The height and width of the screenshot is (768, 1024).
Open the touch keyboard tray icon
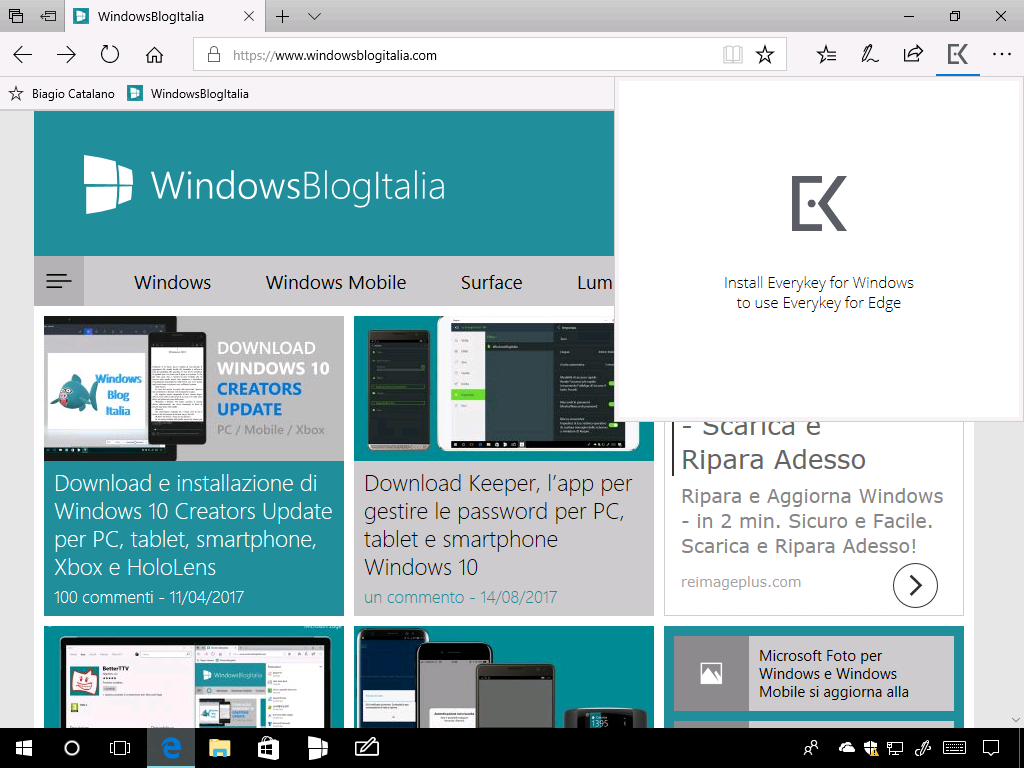coord(955,748)
